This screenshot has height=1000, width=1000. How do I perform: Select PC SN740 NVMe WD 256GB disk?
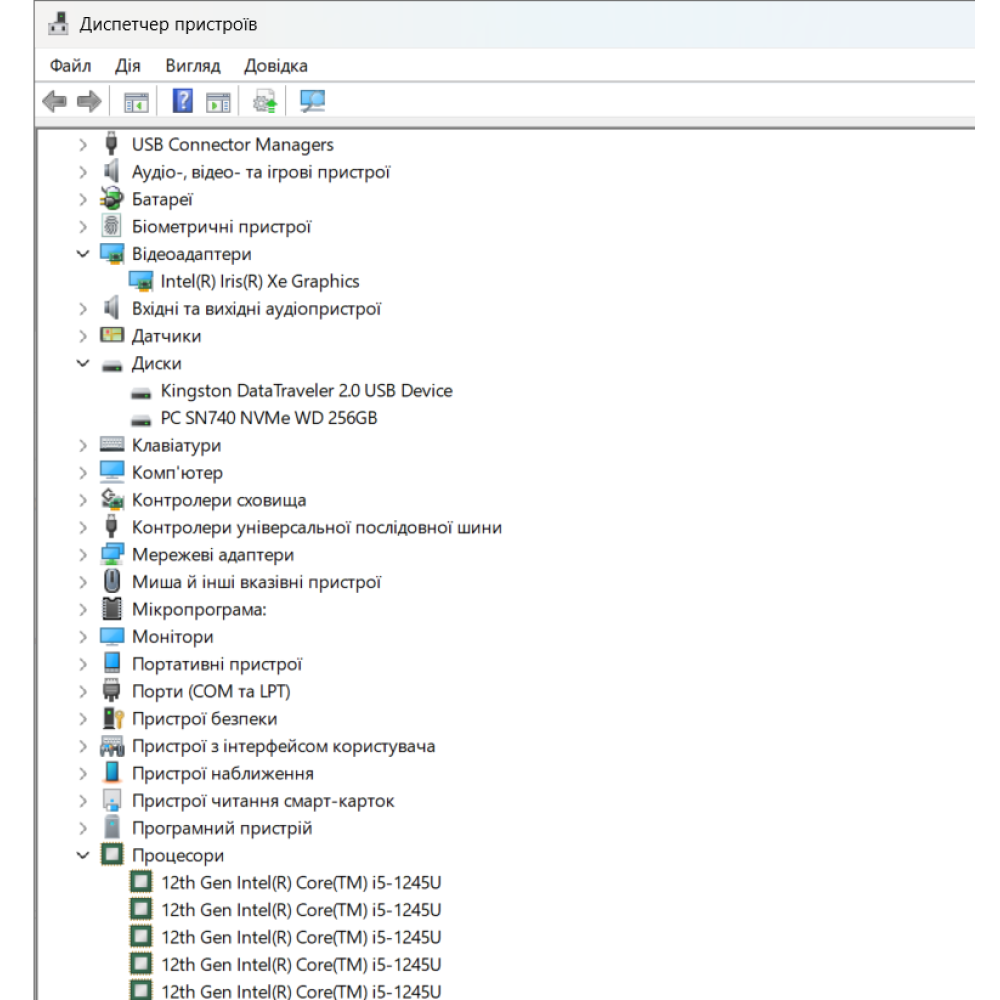click(268, 418)
